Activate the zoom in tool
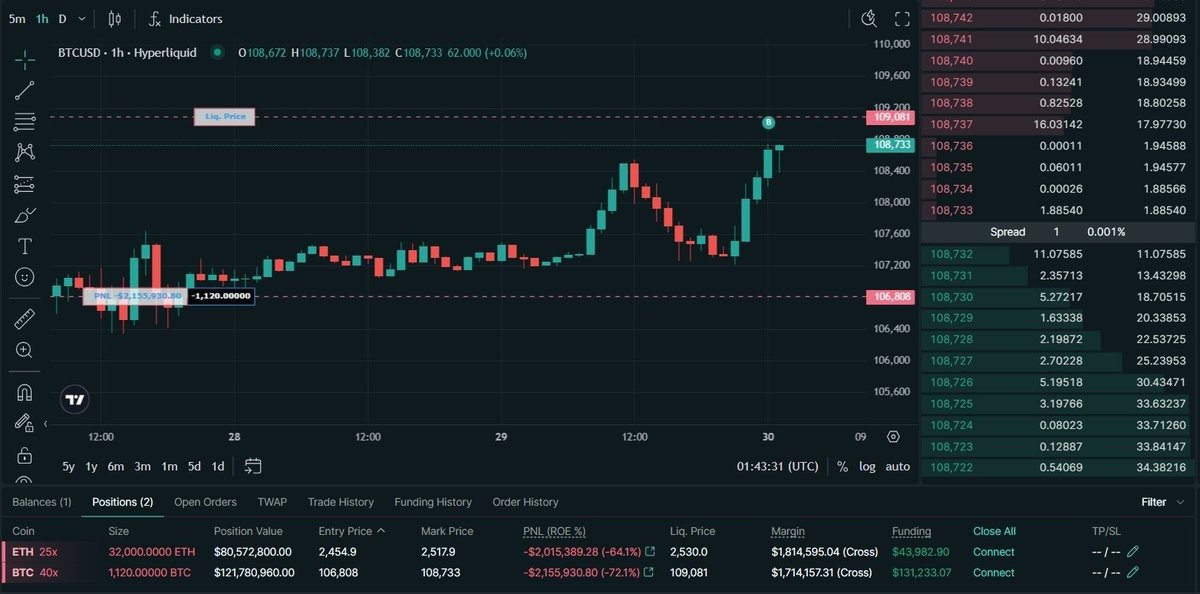Viewport: 1200px width, 594px height. (24, 350)
